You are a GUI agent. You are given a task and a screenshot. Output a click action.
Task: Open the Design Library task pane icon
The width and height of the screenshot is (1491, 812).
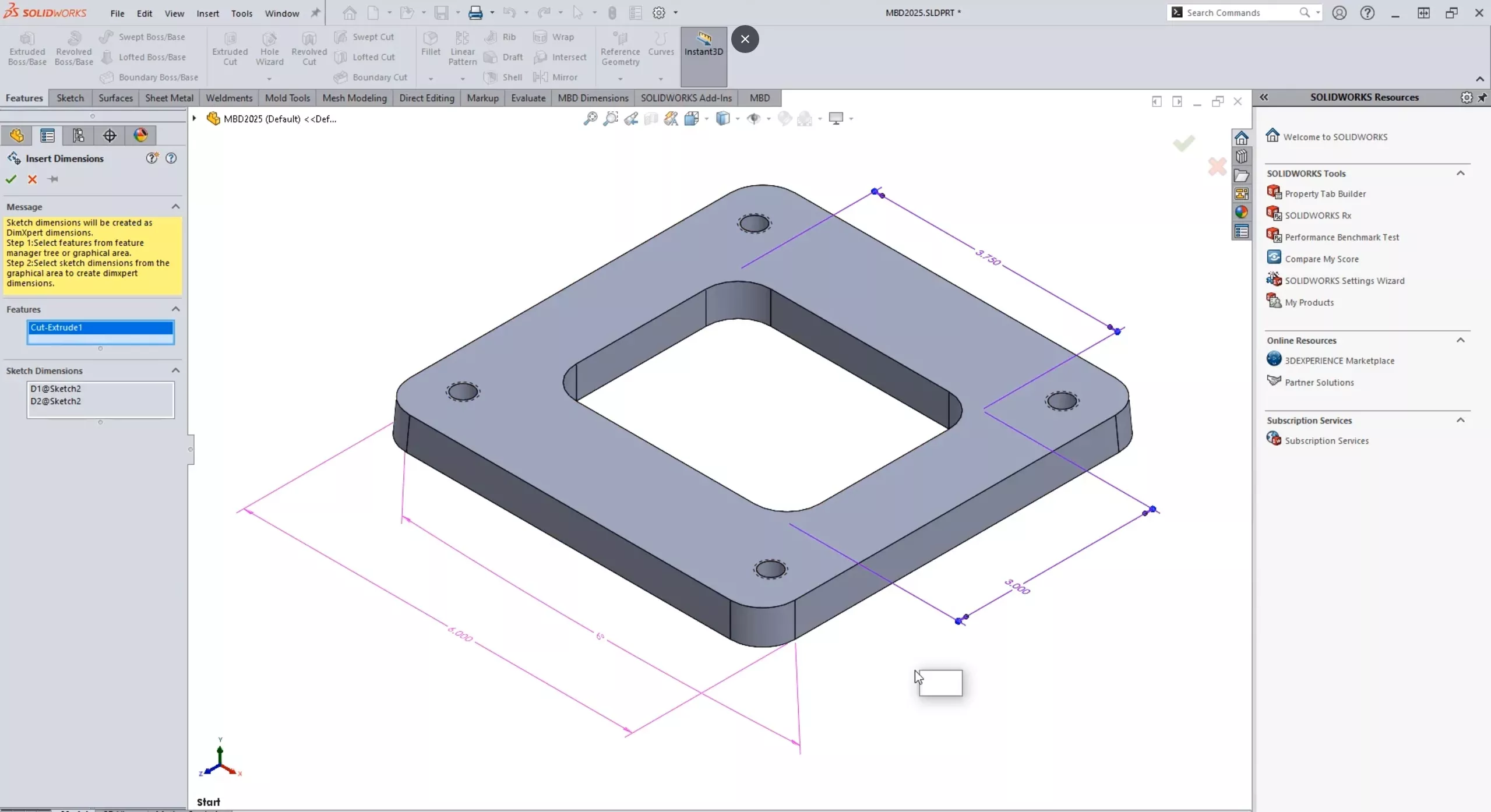(x=1241, y=157)
